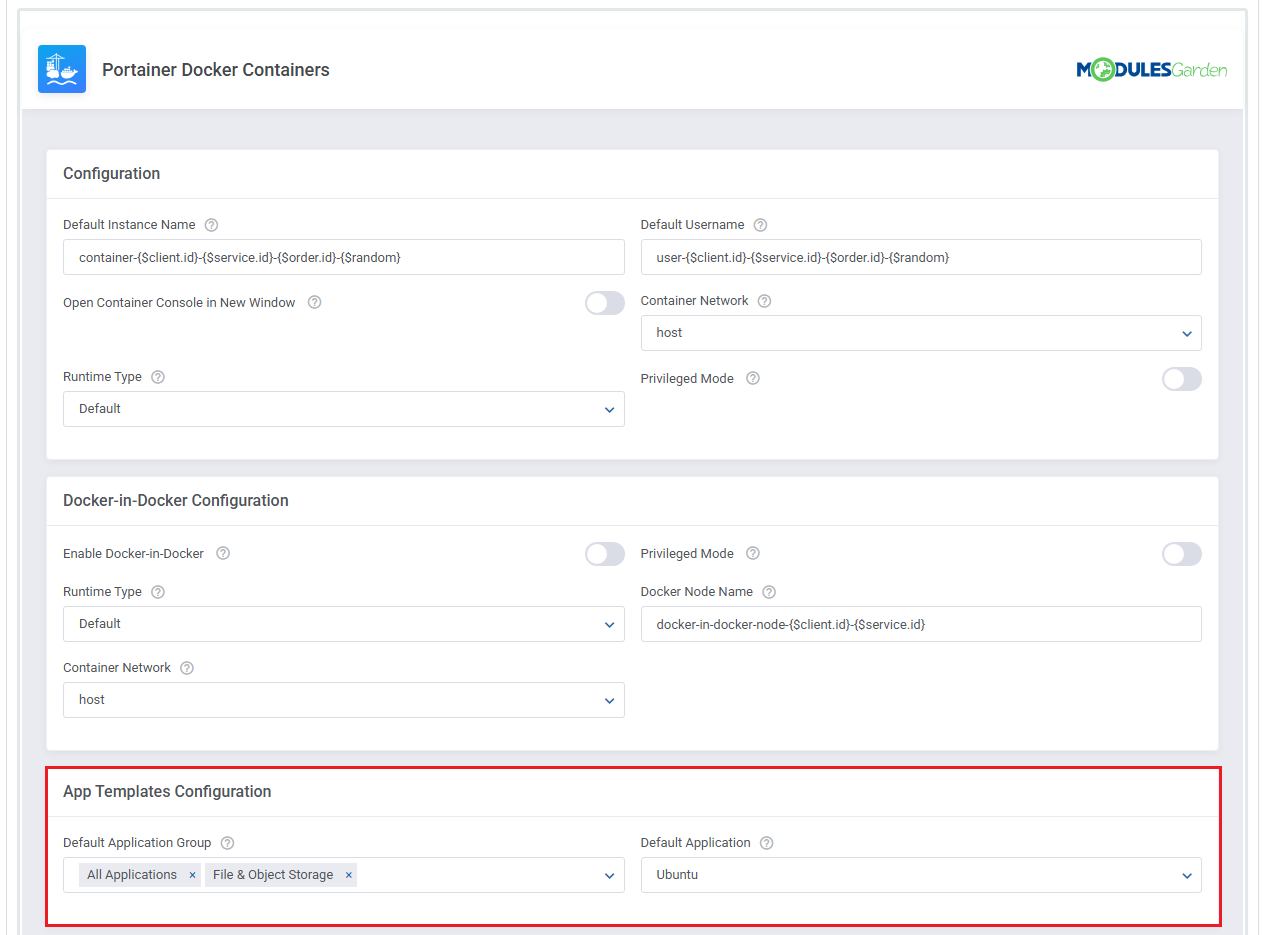Click the Portainer Docker Containers module icon

coord(62,69)
